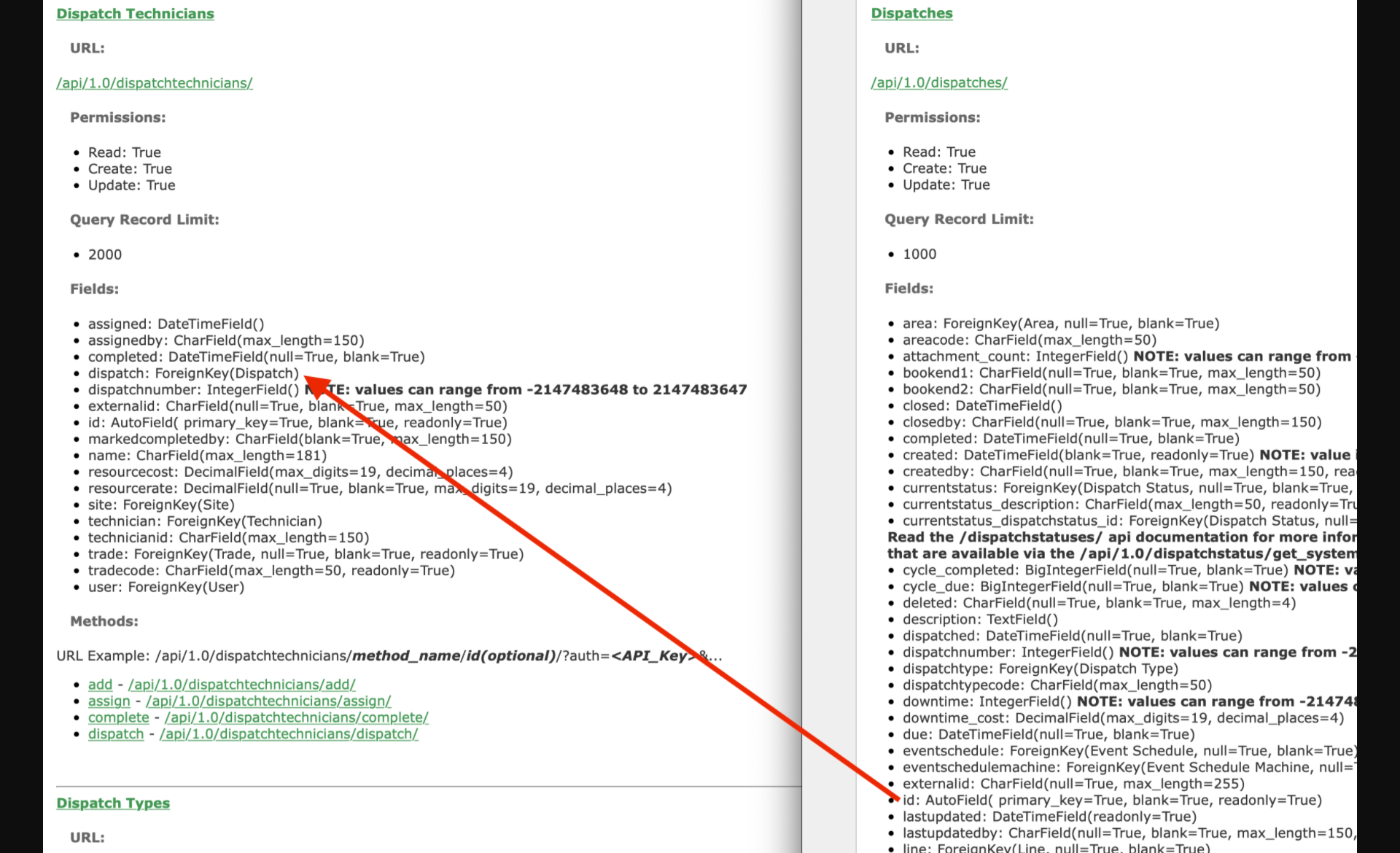The height and width of the screenshot is (853, 1400).
Task: Click 'externalid: CharField' line with max_length=255
Action: 1073,784
